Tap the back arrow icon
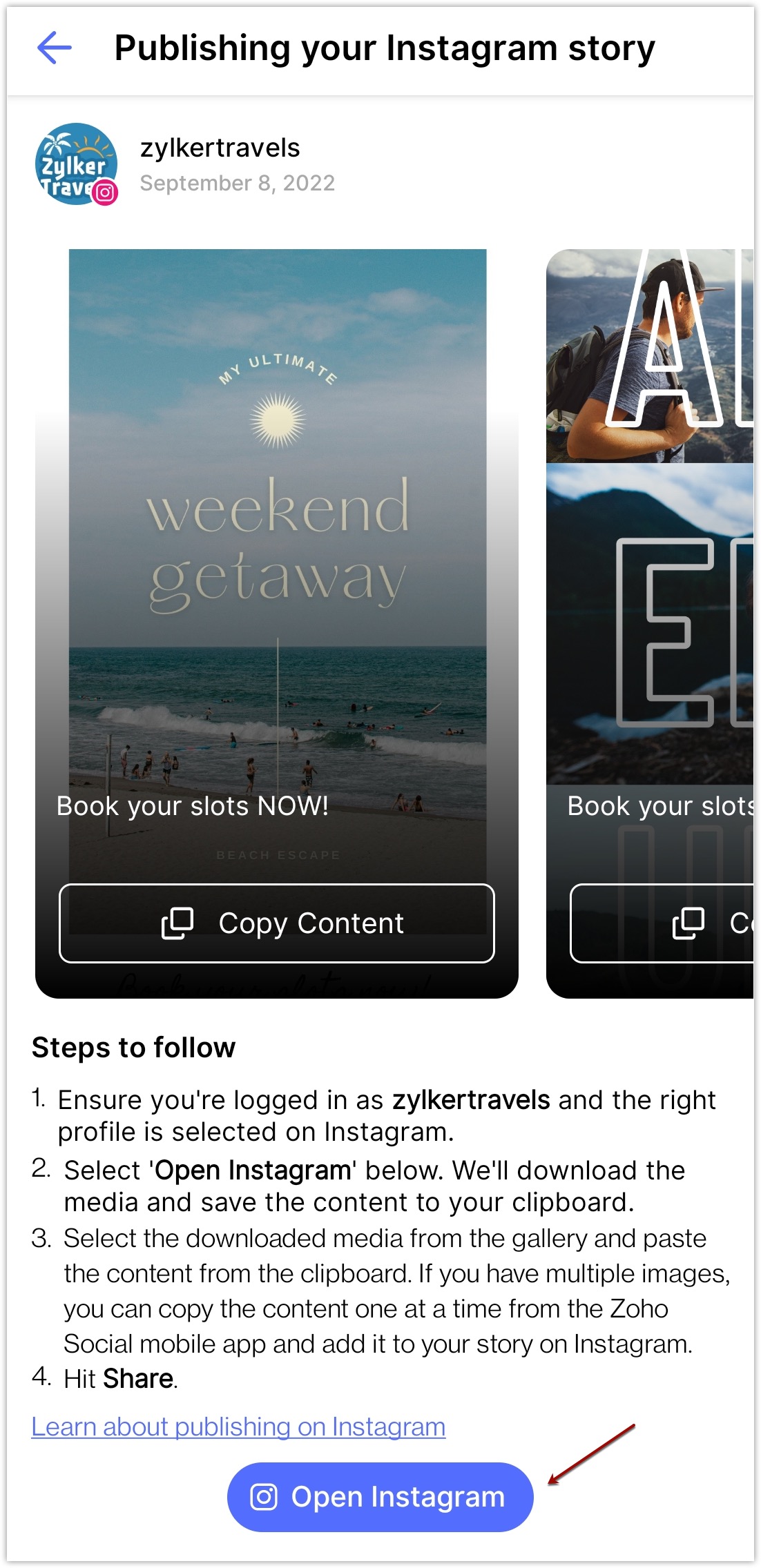761x1568 pixels. (x=55, y=48)
